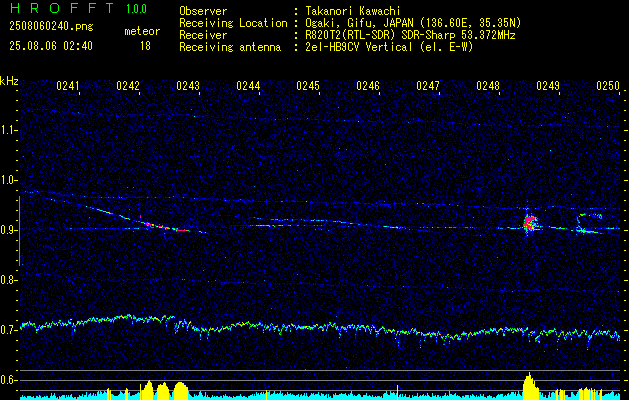The height and width of the screenshot is (400, 629).
Task: Click frequency axis label 0.7
Action: [x=8, y=330]
